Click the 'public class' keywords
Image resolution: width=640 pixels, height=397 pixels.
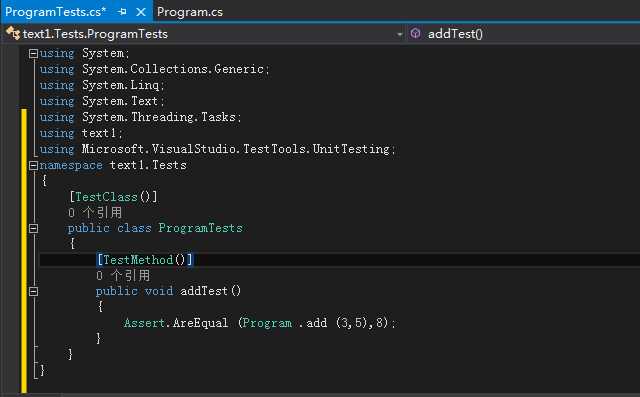(x=109, y=228)
